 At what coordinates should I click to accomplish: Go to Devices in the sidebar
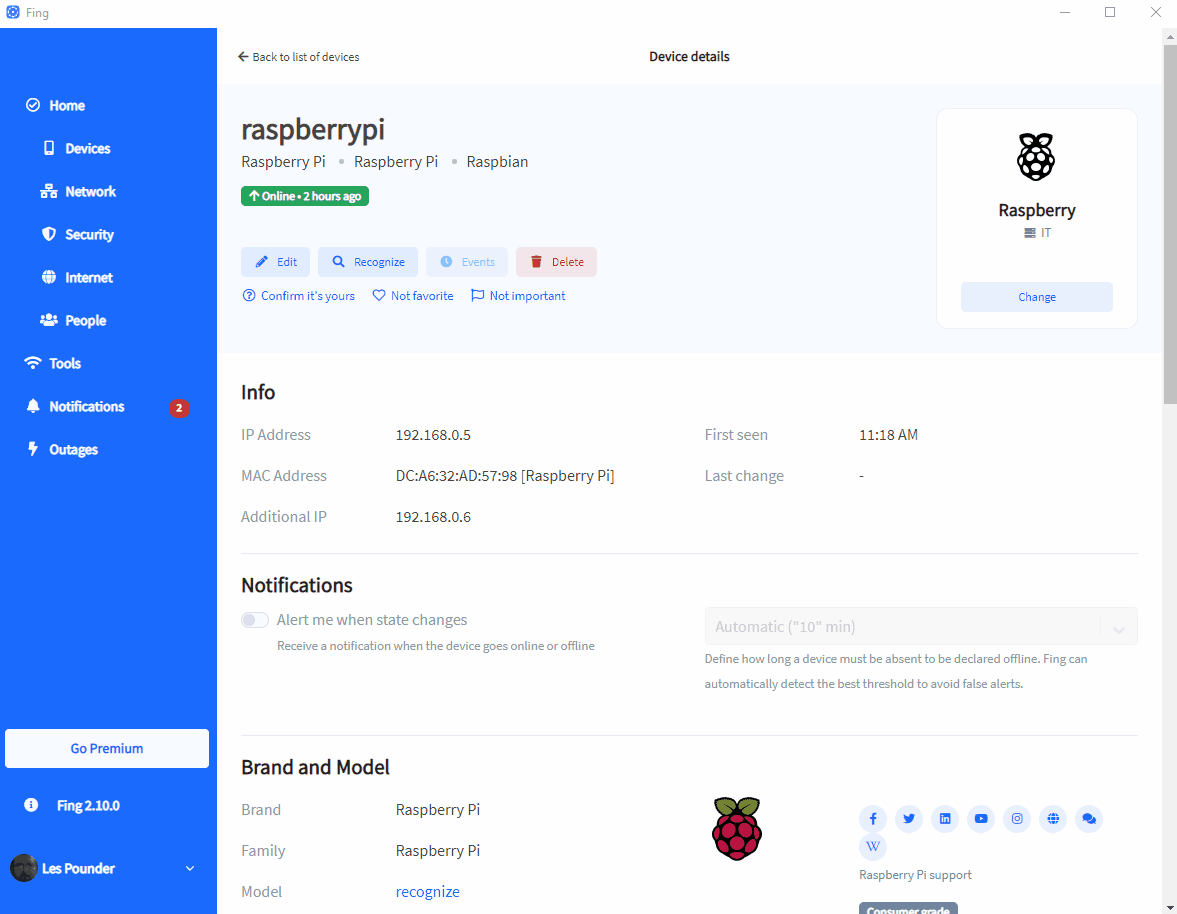tap(77, 149)
